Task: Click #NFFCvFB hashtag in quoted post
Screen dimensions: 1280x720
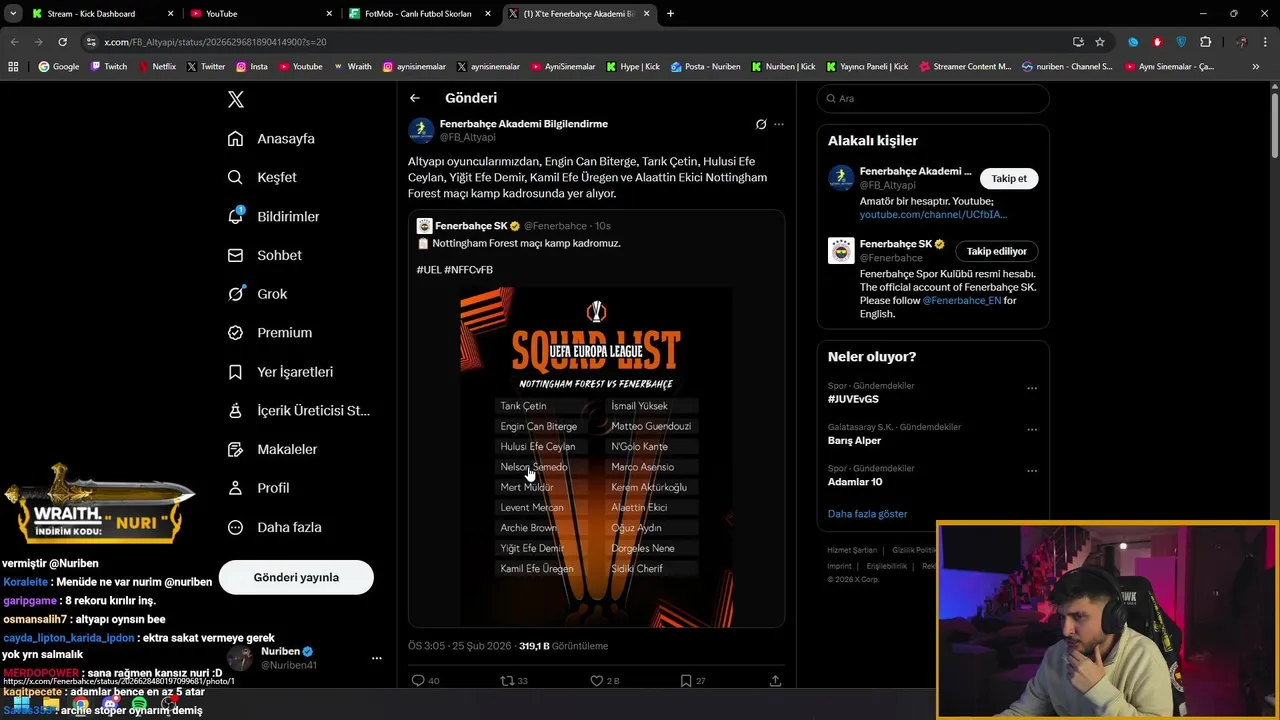Action: (468, 270)
